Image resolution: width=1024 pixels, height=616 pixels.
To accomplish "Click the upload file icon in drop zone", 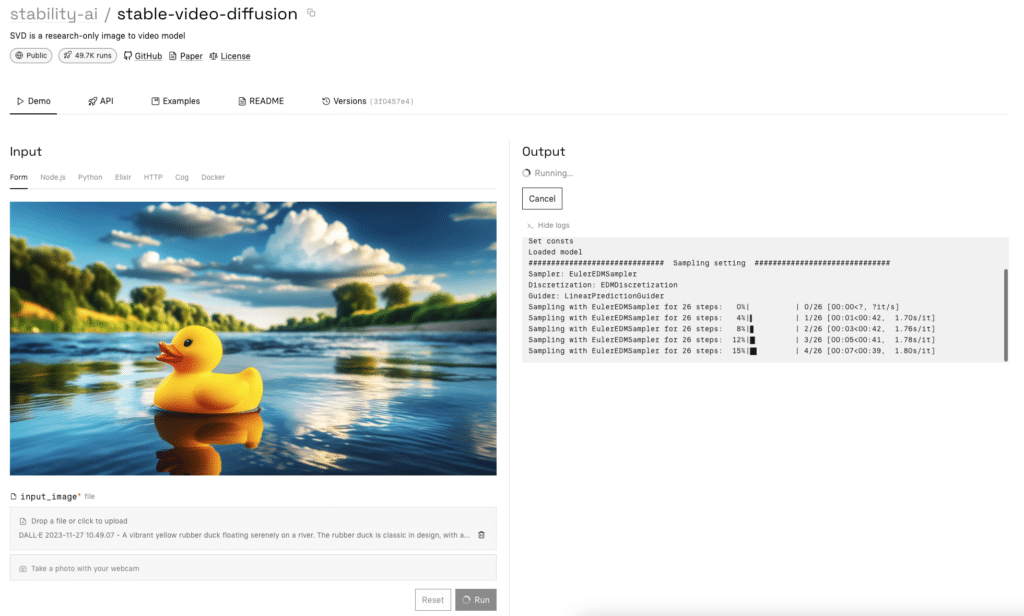I will click(x=23, y=521).
